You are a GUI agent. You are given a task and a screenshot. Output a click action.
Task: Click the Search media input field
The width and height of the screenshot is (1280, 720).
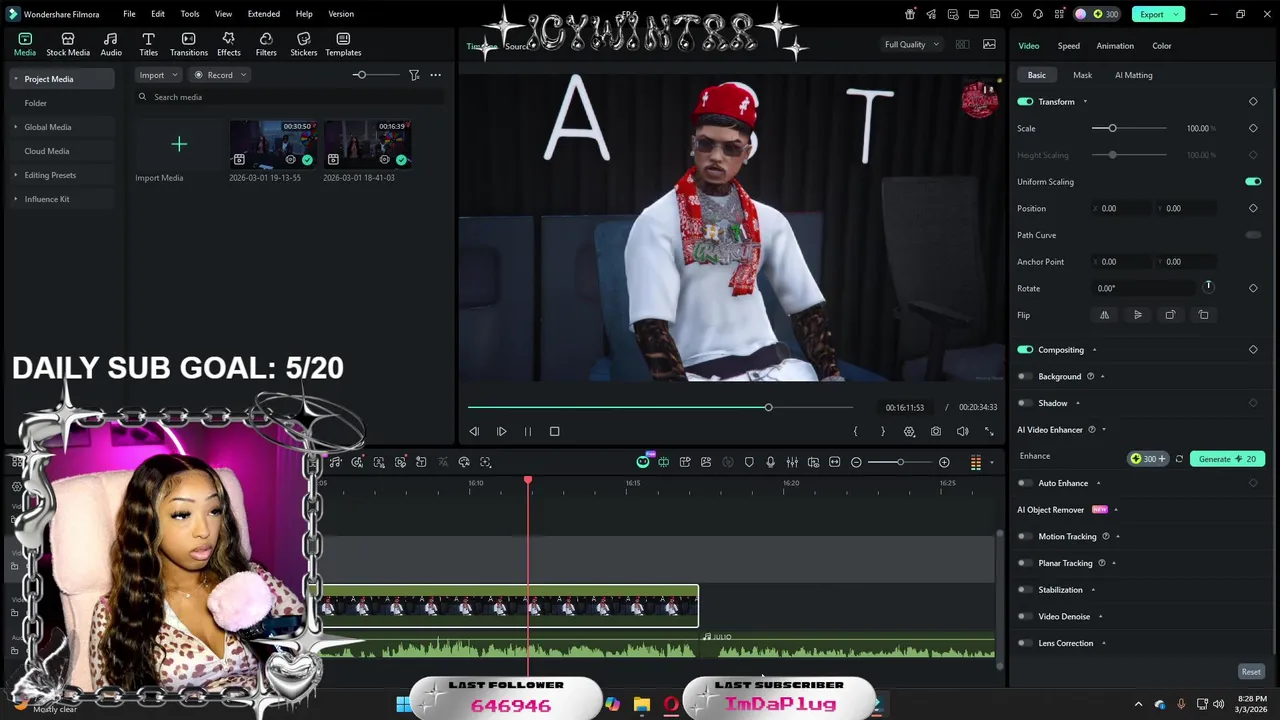pos(290,97)
